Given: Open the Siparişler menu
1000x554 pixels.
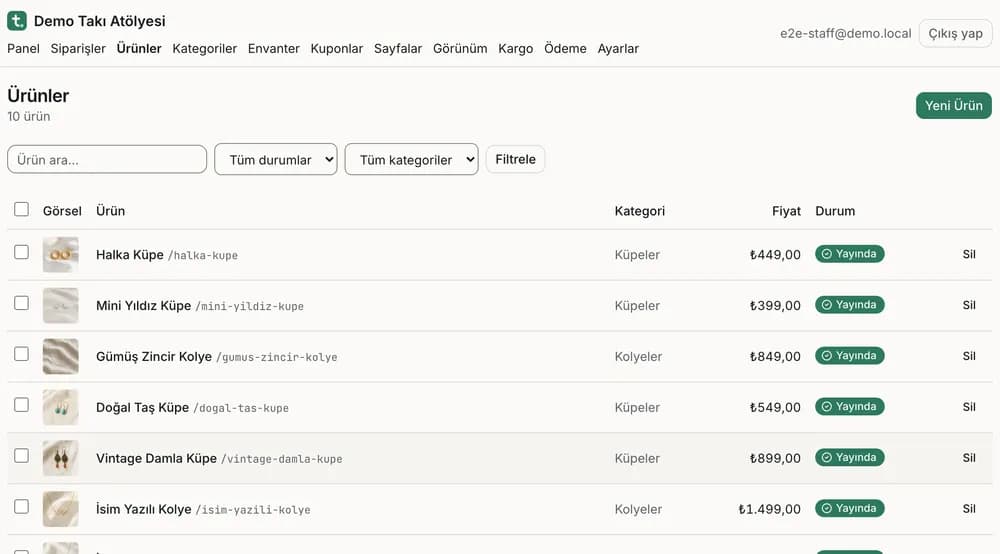Looking at the screenshot, I should (x=78, y=48).
